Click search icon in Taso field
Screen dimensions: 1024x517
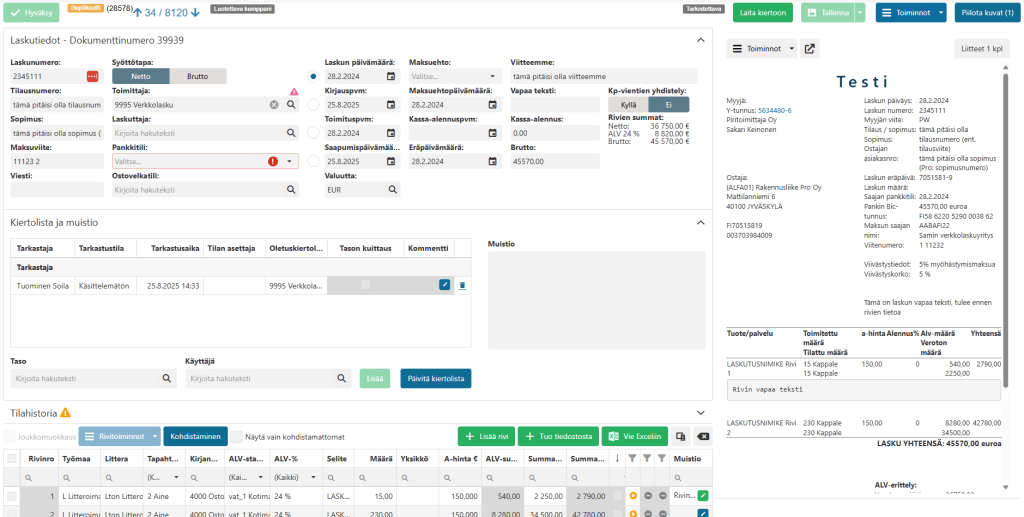point(167,378)
